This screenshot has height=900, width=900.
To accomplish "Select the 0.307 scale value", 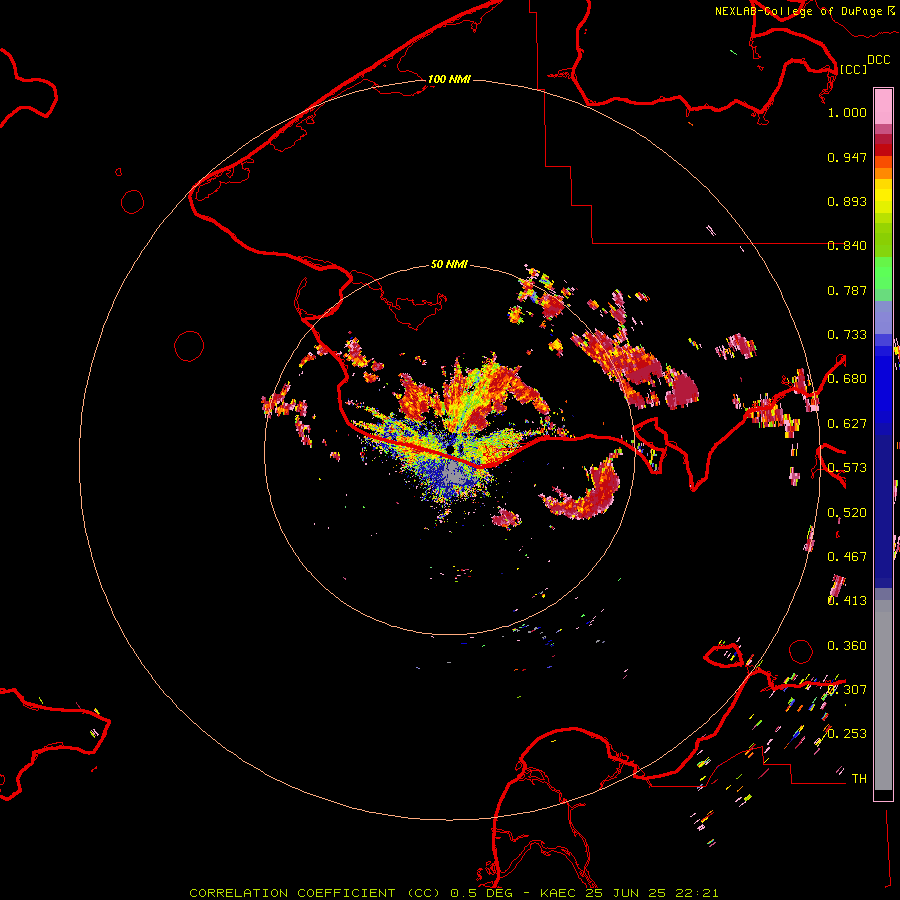I will pos(847,690).
